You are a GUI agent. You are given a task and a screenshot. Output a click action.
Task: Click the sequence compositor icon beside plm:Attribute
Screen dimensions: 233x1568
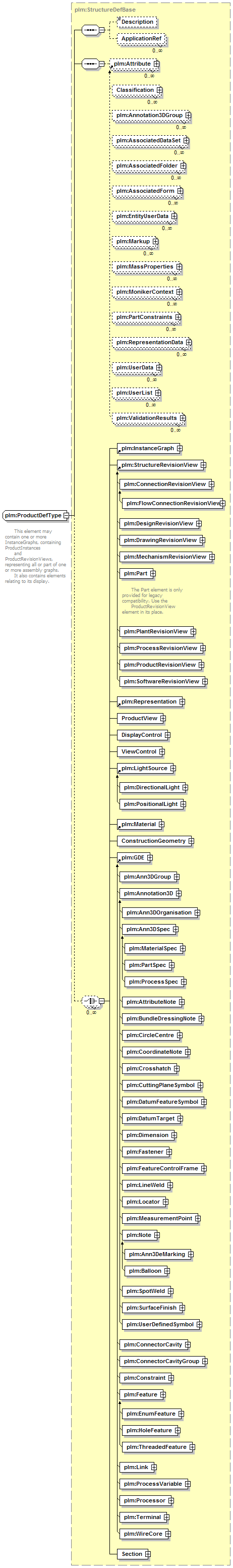pos(90,64)
